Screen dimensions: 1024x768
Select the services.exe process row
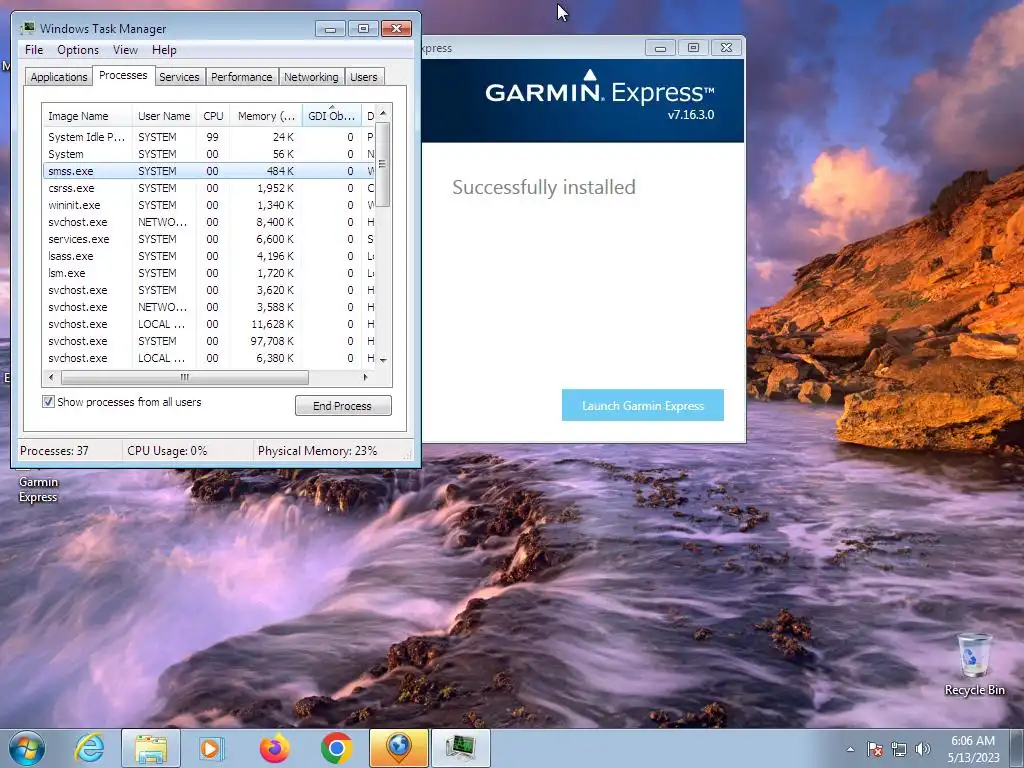[x=209, y=238]
